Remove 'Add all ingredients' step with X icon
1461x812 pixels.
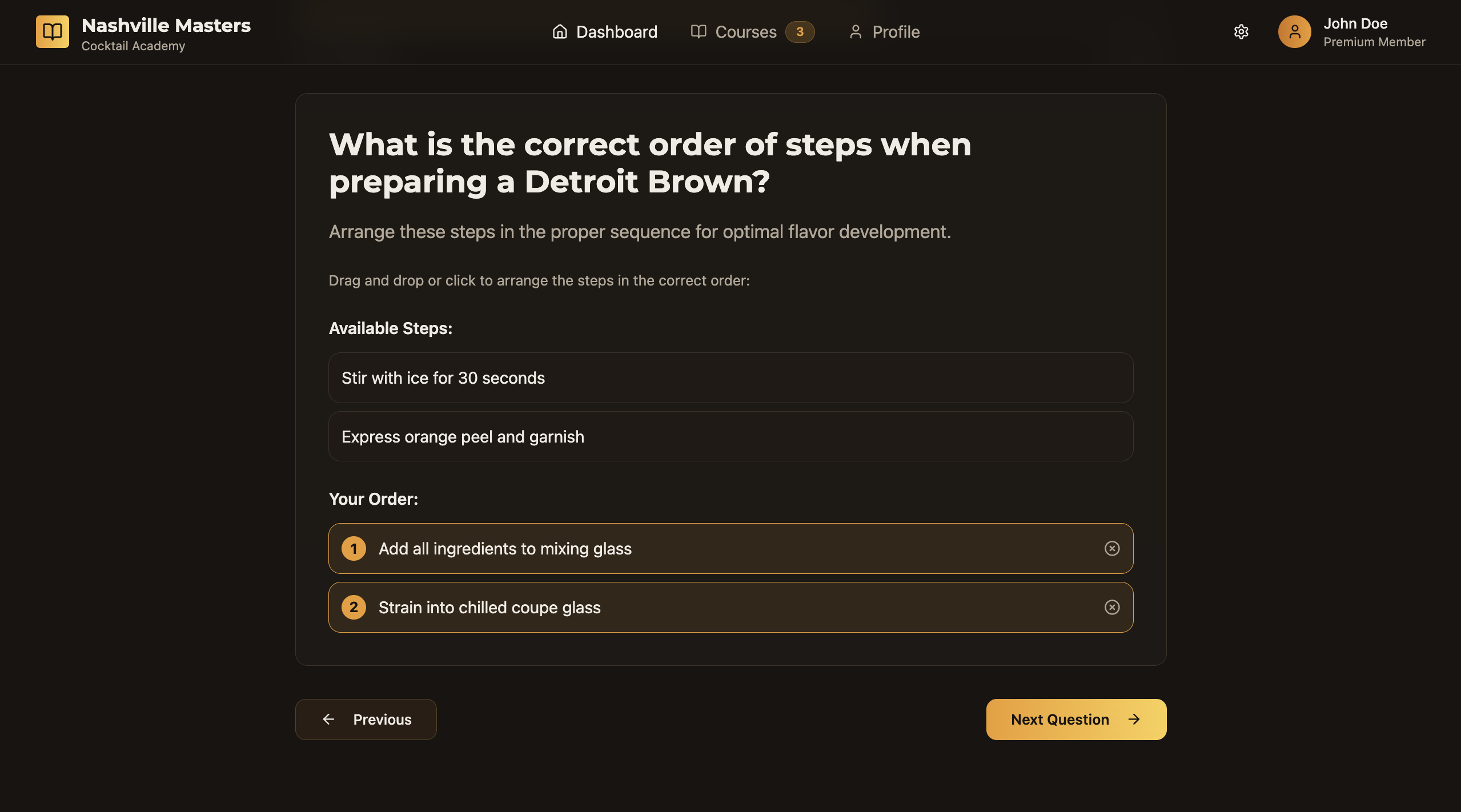coord(1111,548)
